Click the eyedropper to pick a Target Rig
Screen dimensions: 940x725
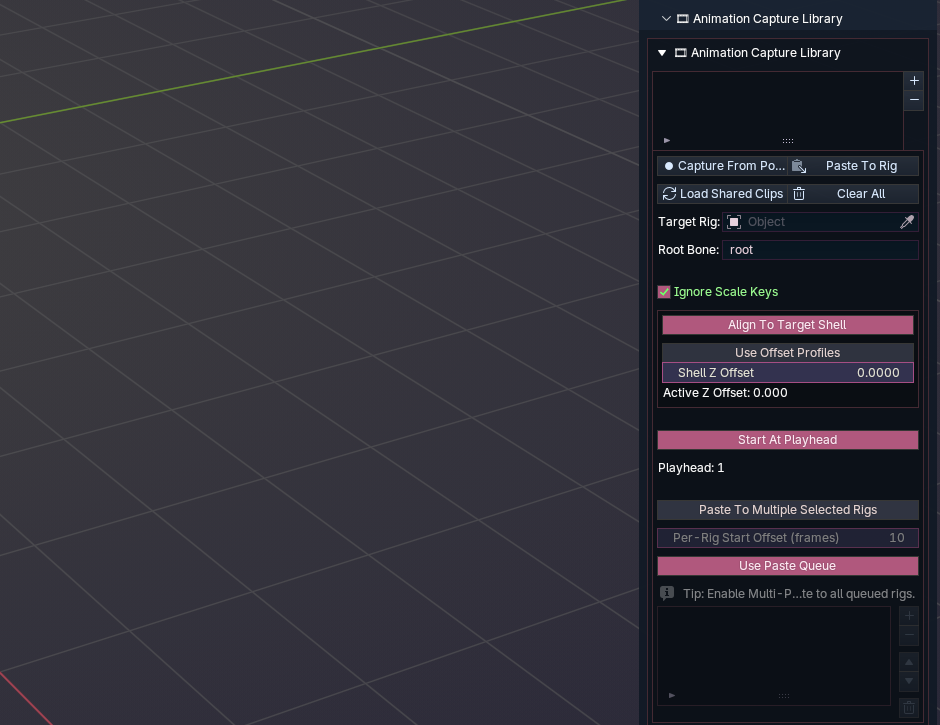pyautogui.click(x=906, y=221)
